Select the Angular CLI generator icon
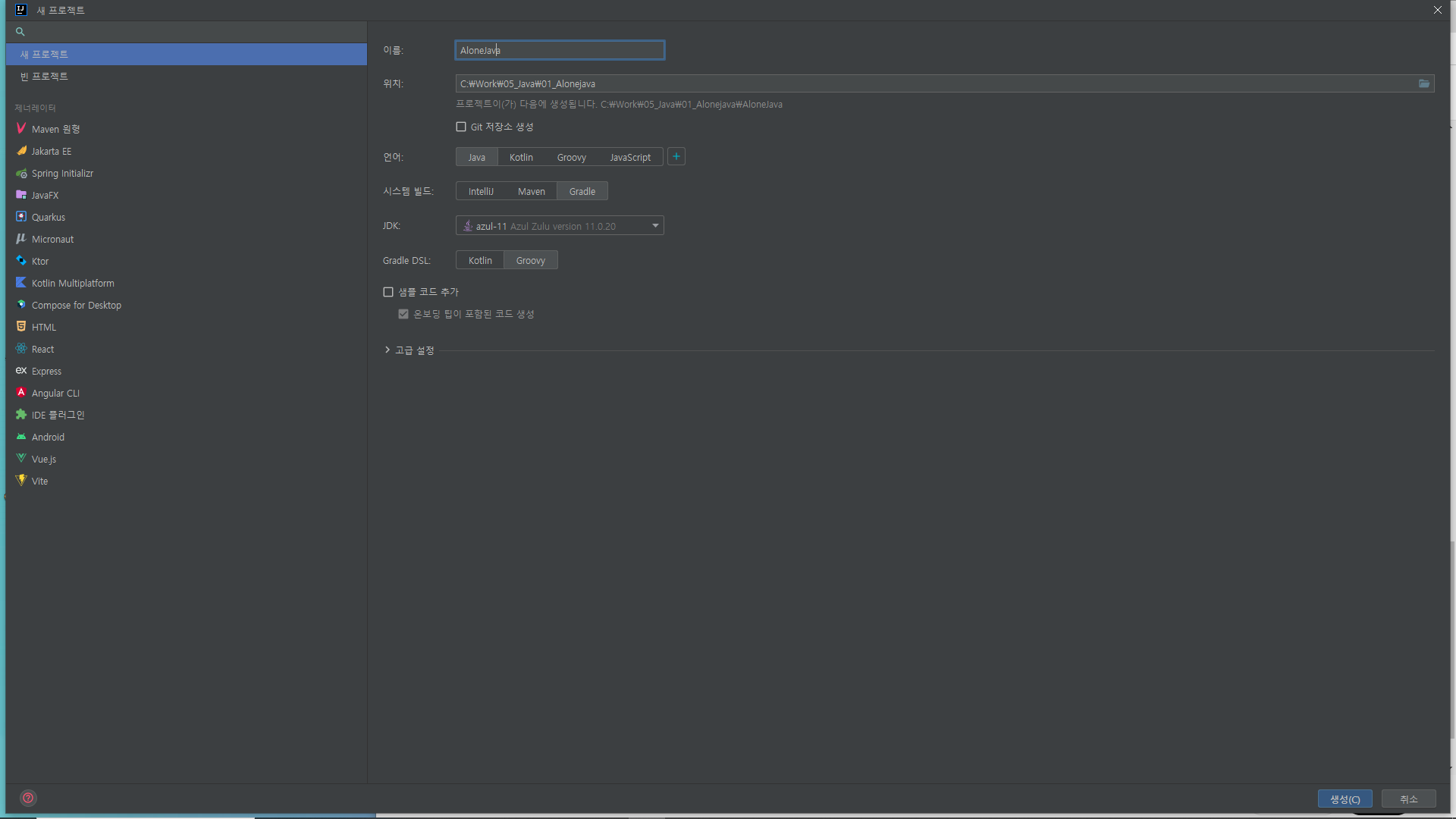Viewport: 1456px width, 819px height. pos(21,393)
